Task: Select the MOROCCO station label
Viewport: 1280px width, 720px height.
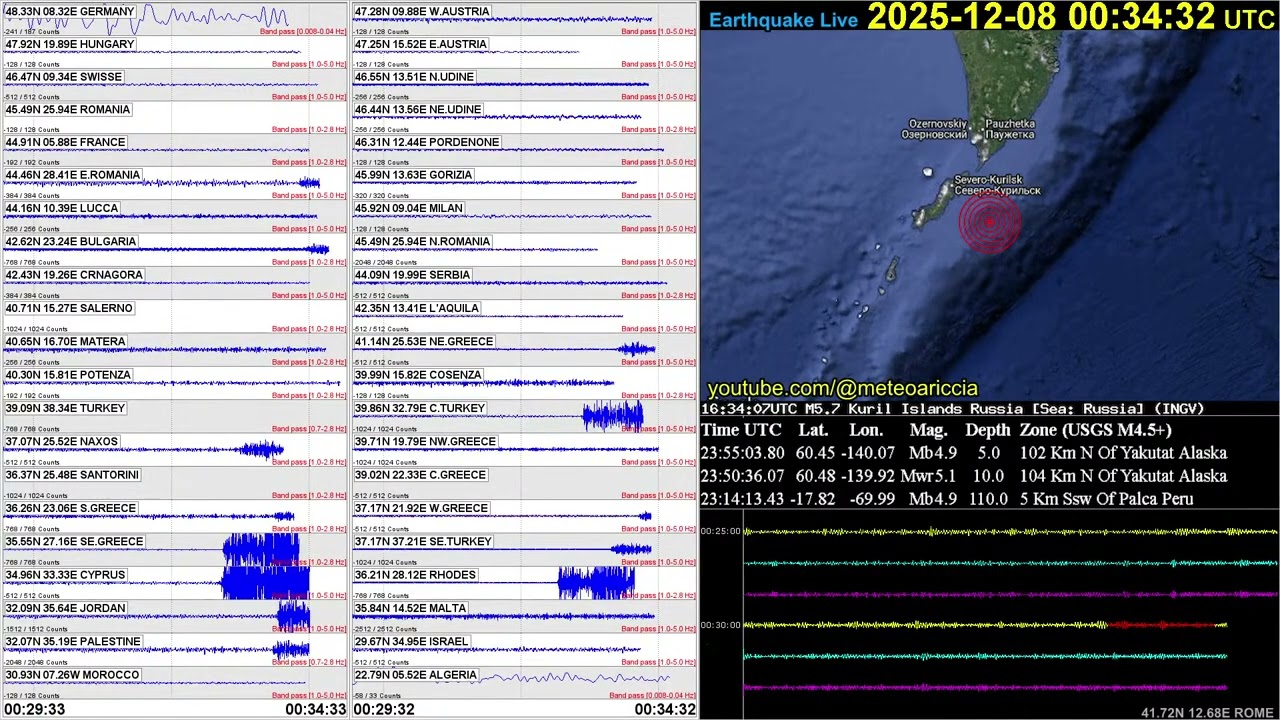Action: [72, 675]
